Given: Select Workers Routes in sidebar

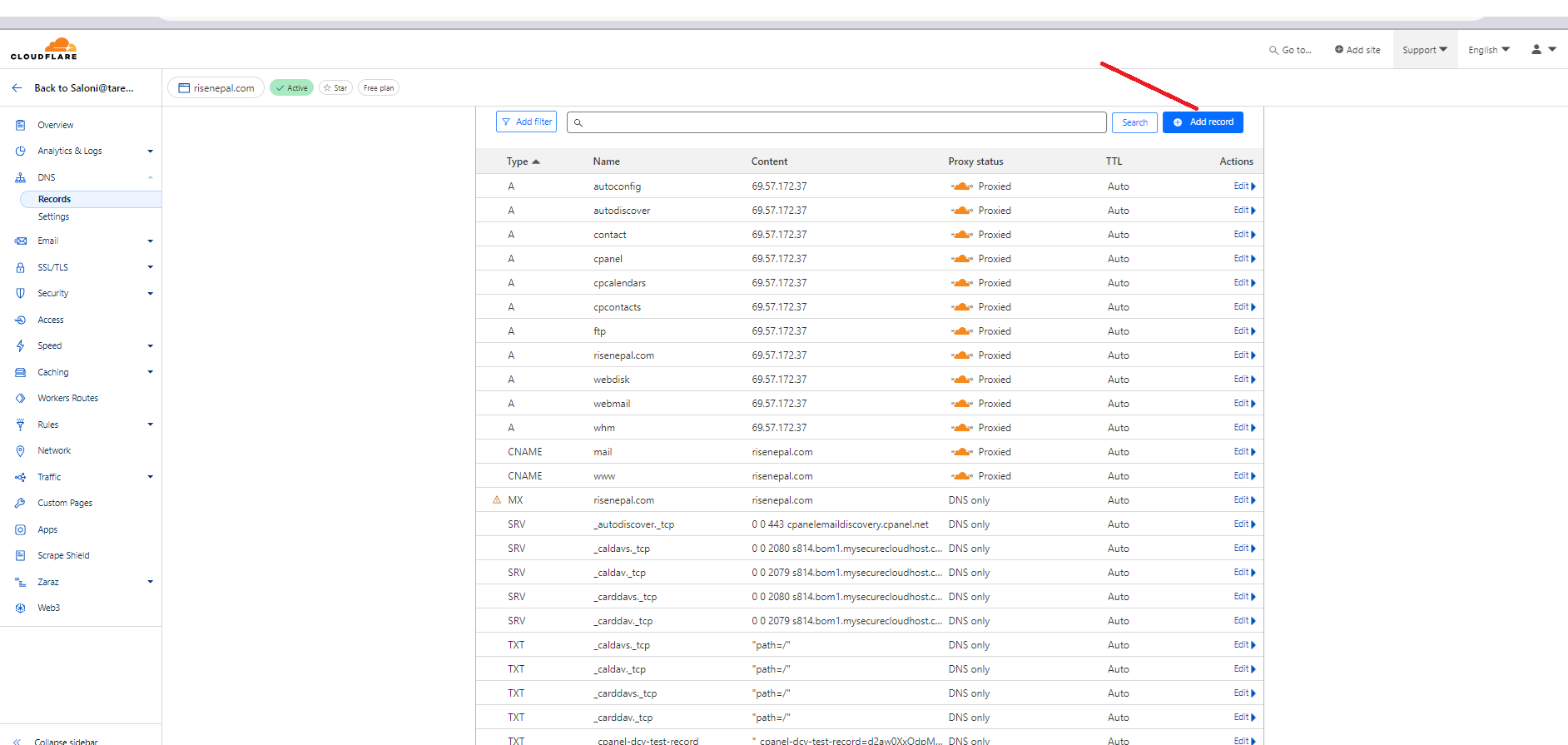Looking at the screenshot, I should [x=67, y=398].
